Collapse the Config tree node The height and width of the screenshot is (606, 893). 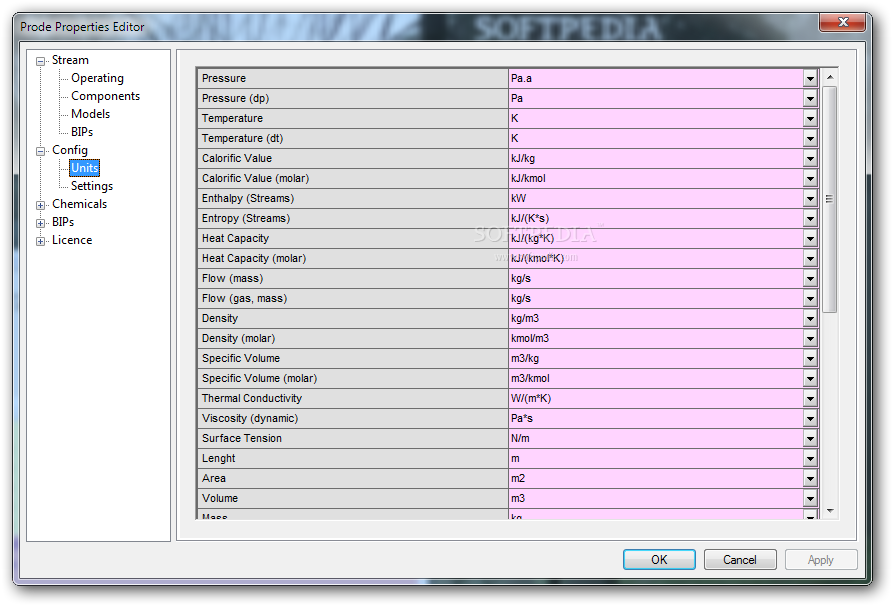click(x=40, y=152)
